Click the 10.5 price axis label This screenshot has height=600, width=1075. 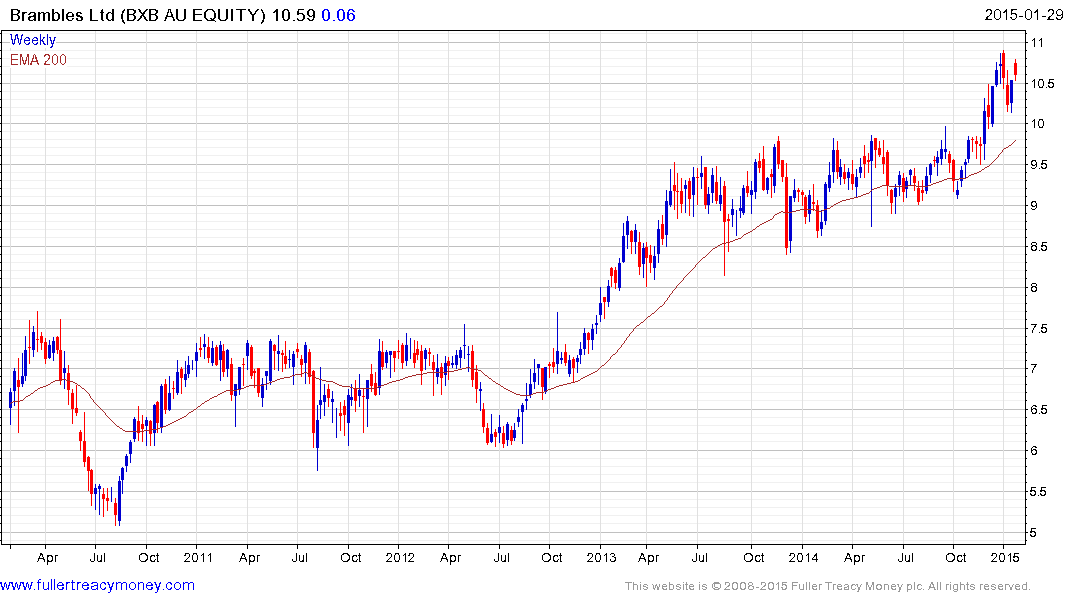point(1042,84)
